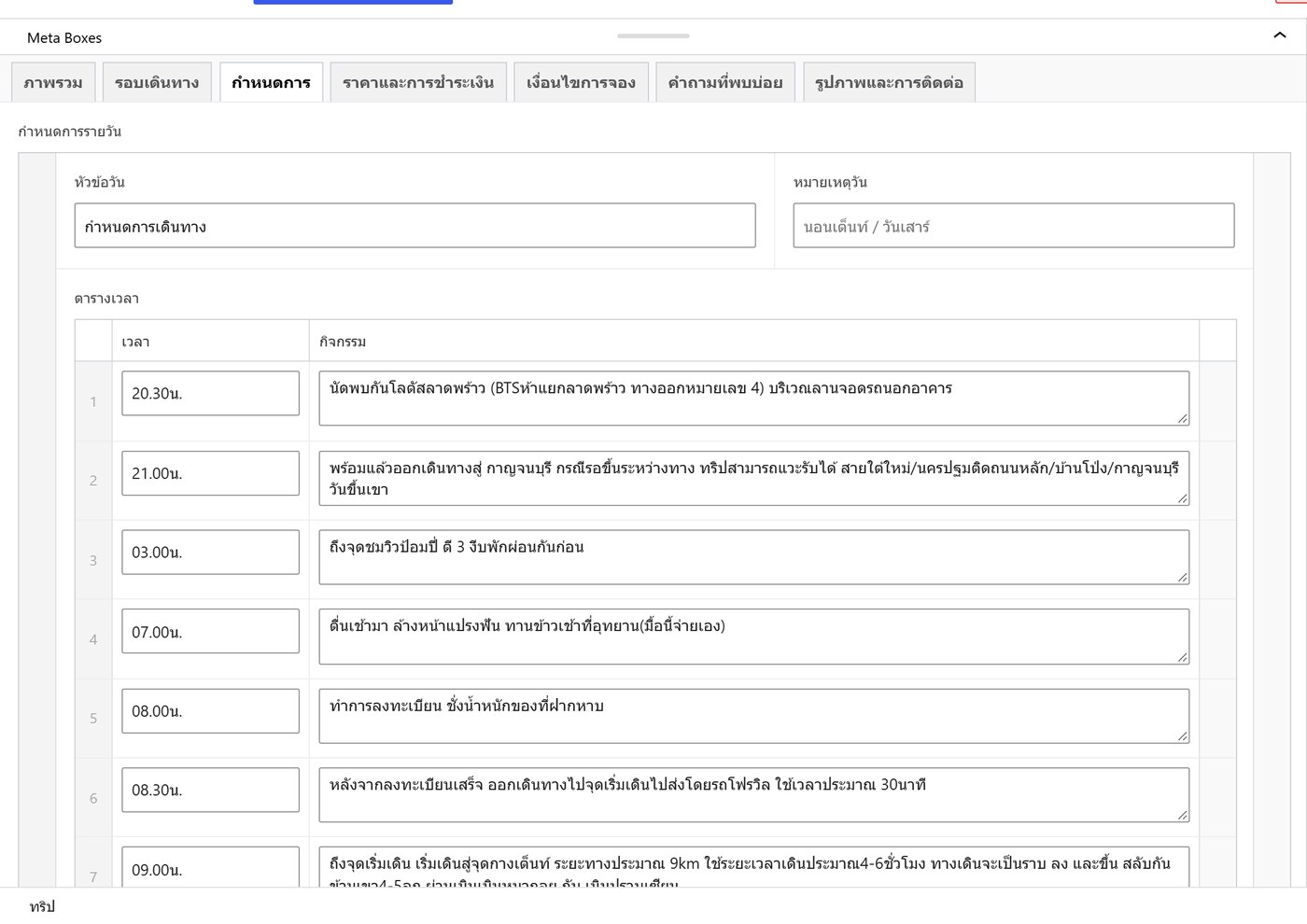This screenshot has width=1307, height=924.
Task: Click the Meta Boxes title text
Action: tap(64, 38)
